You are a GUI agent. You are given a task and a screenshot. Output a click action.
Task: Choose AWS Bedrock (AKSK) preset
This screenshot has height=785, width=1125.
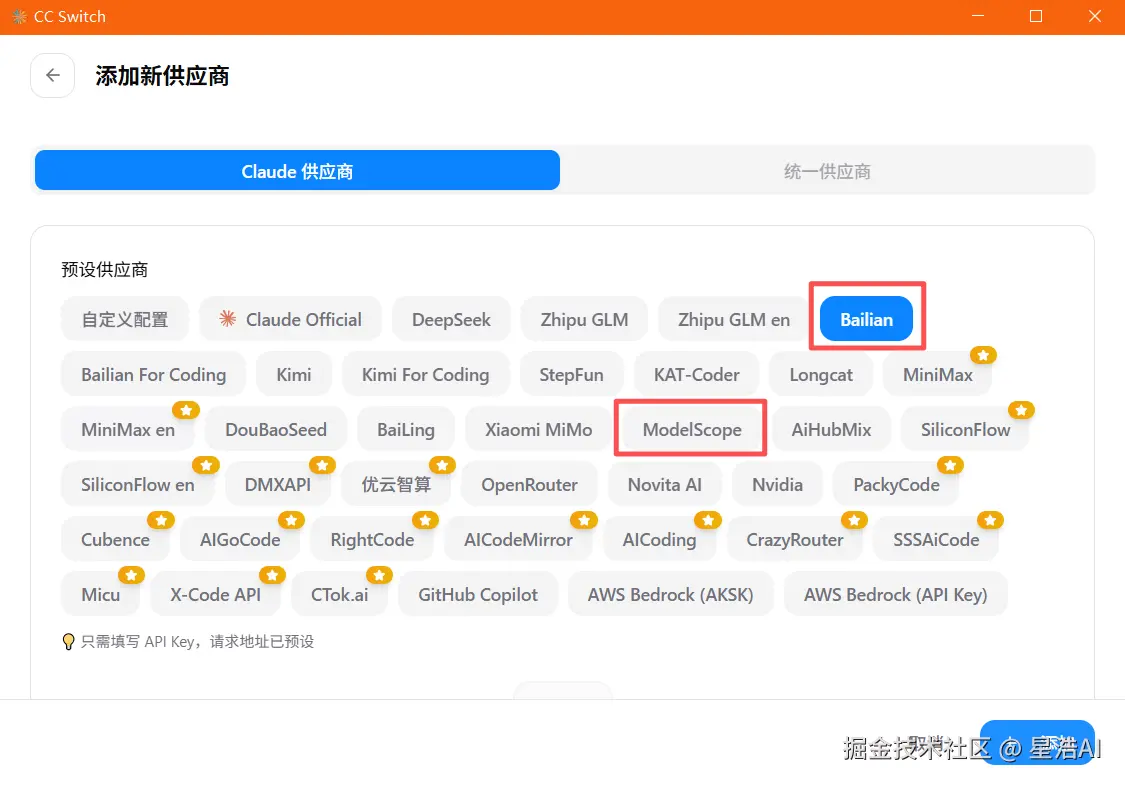click(670, 595)
